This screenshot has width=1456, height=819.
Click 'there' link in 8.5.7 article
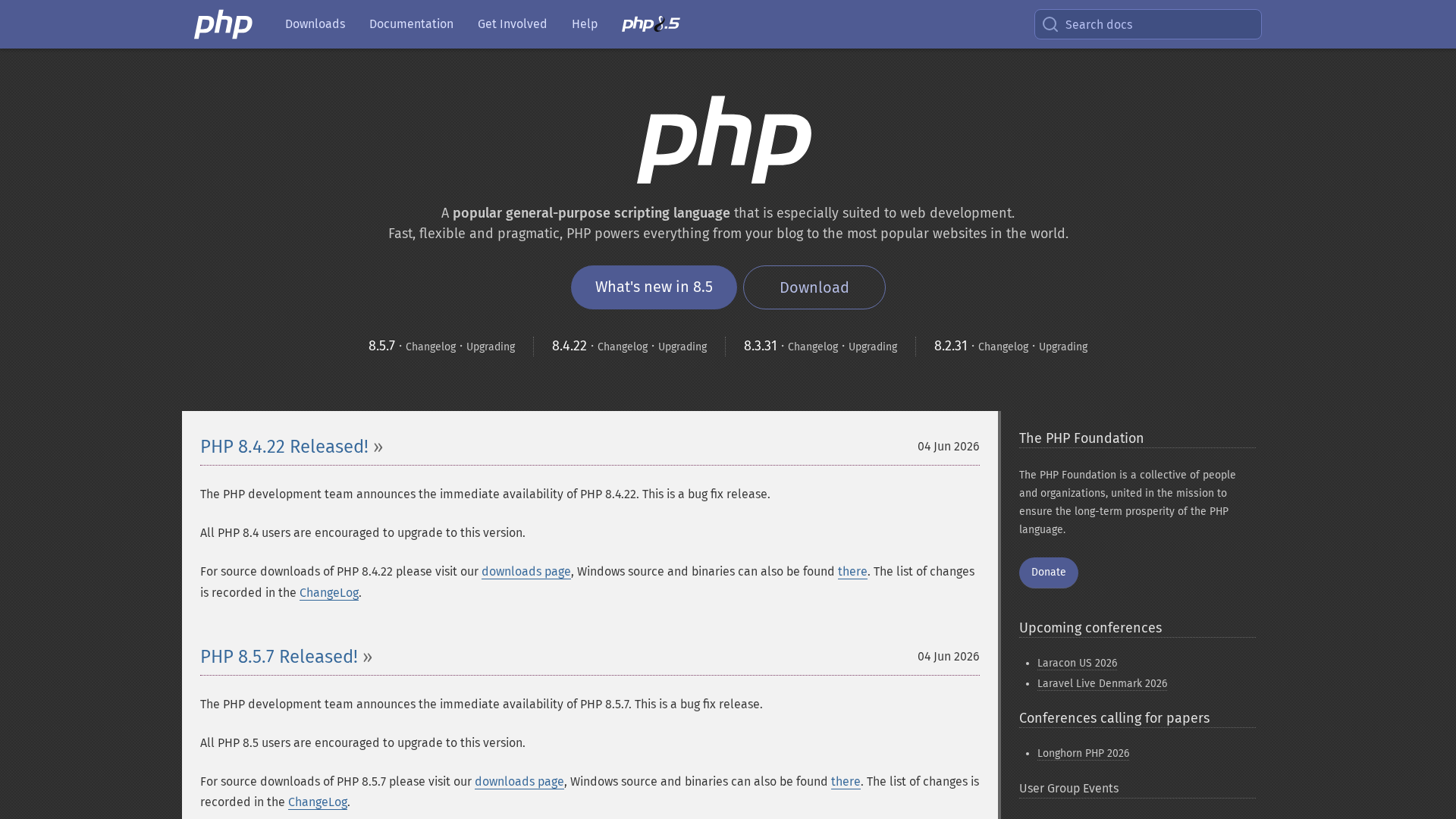846,782
